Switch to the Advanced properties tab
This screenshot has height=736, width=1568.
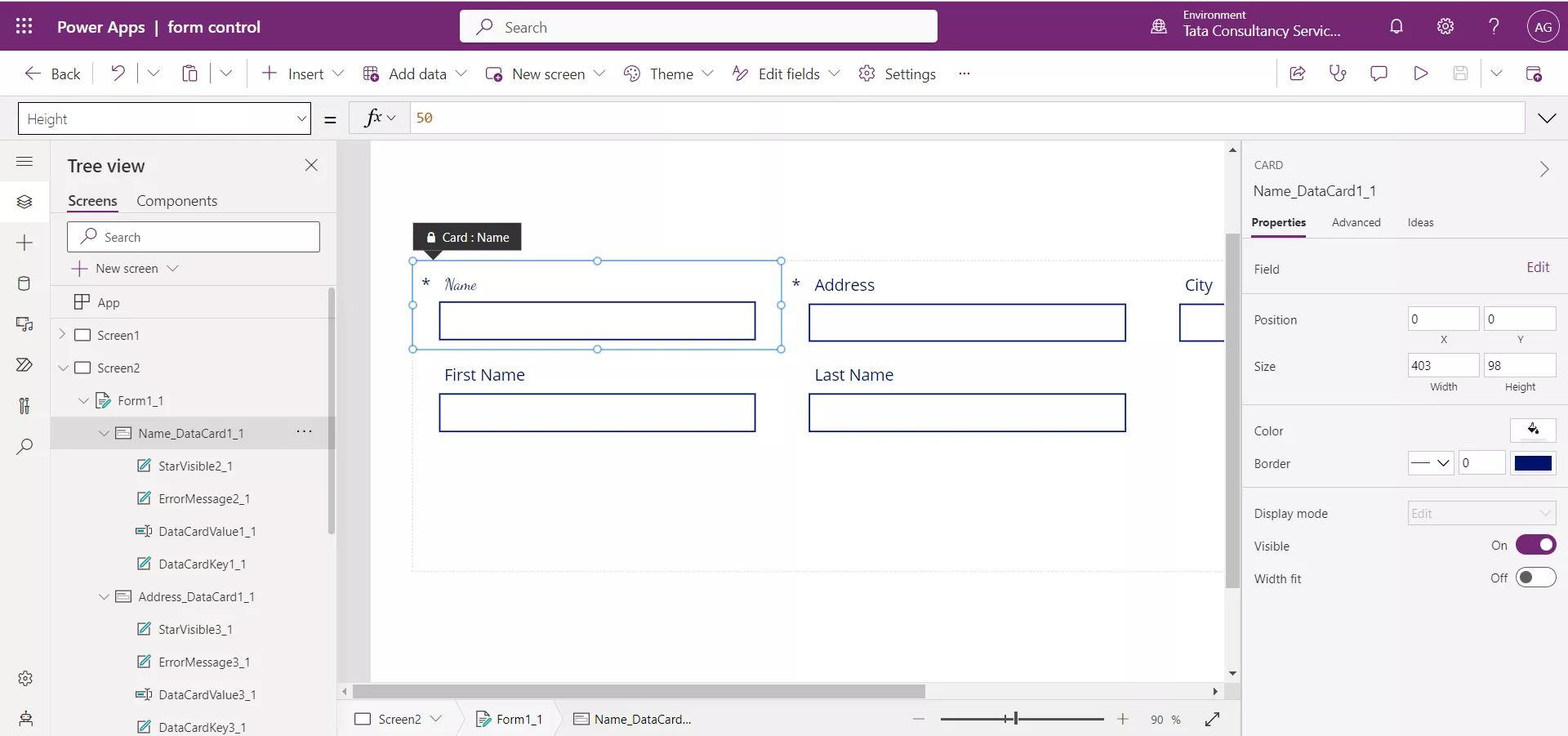(1356, 222)
